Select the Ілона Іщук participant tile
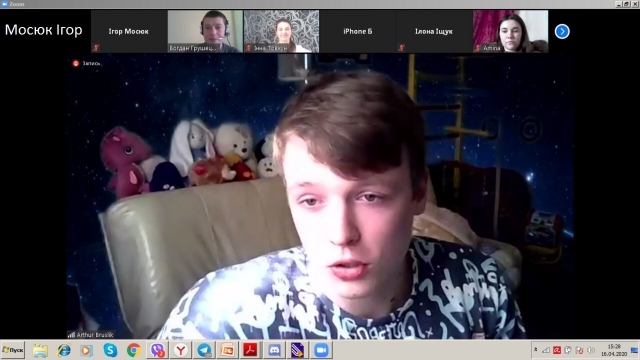Image resolution: width=640 pixels, height=360 pixels. pos(434,31)
